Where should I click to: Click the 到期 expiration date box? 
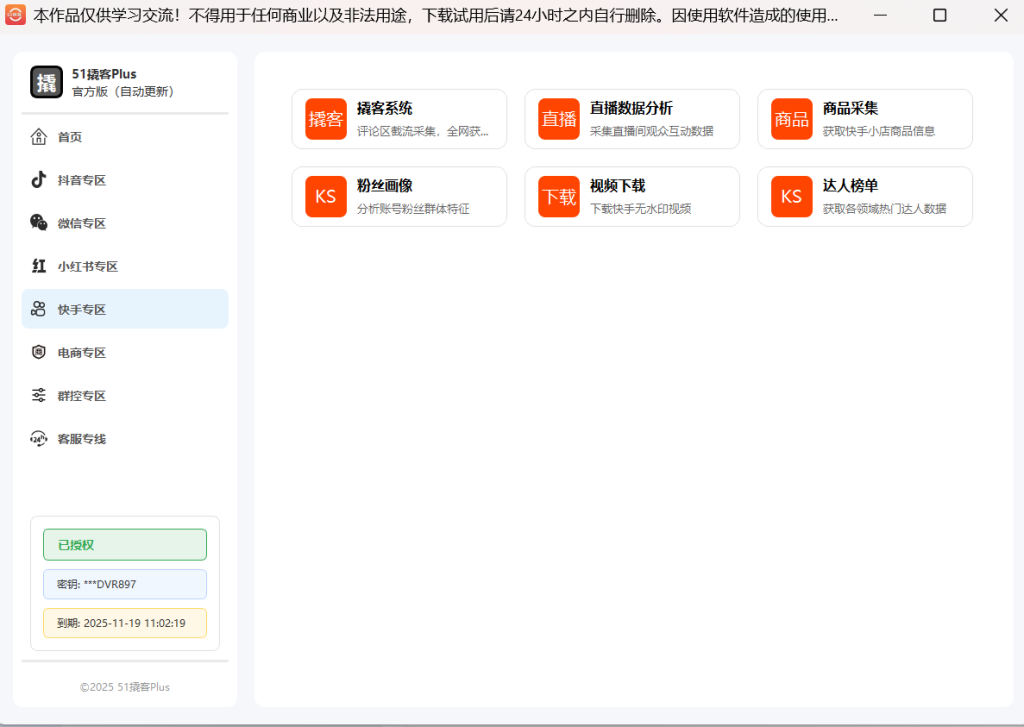click(x=125, y=623)
